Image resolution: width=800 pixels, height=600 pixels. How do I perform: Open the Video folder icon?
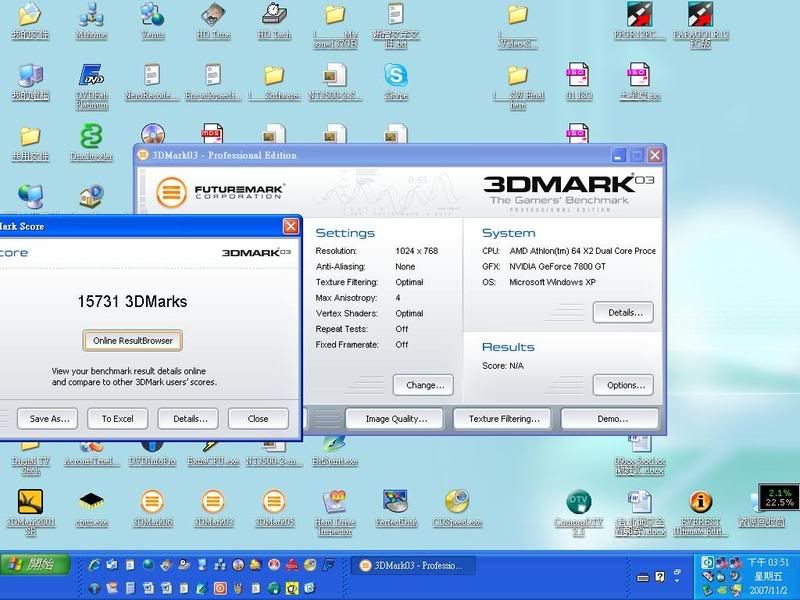(517, 26)
